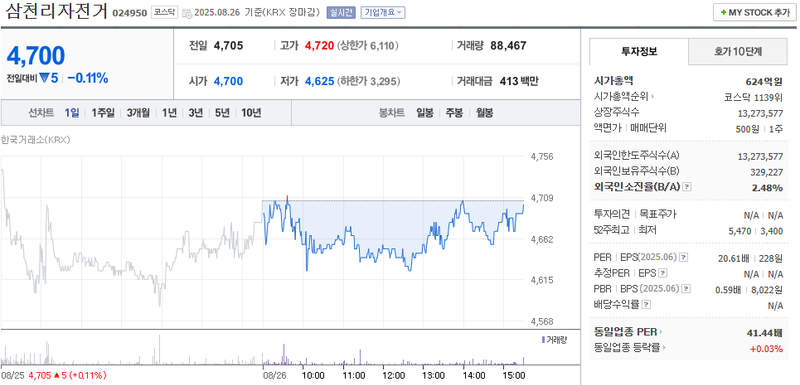This screenshot has width=800, height=385.
Task: Click the 실시간 badge
Action: pos(341,13)
